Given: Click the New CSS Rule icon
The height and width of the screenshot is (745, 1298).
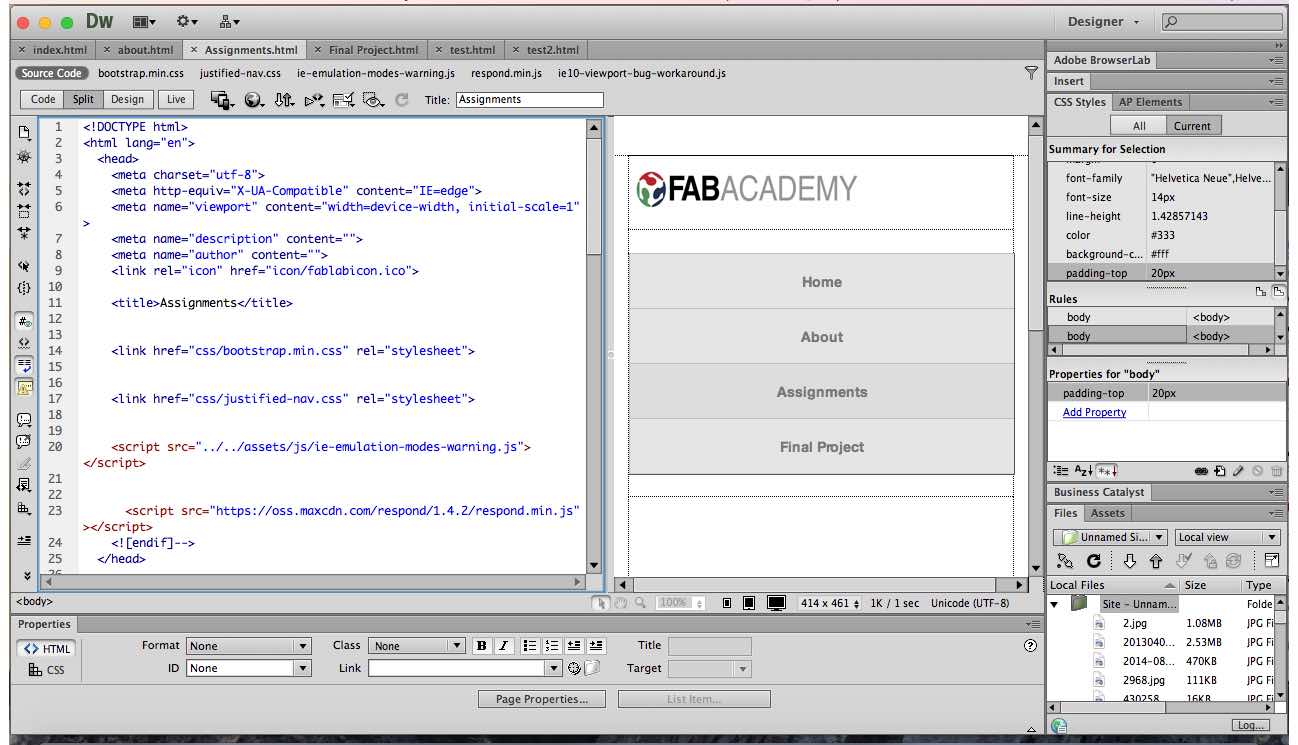Looking at the screenshot, I should click(x=1221, y=470).
